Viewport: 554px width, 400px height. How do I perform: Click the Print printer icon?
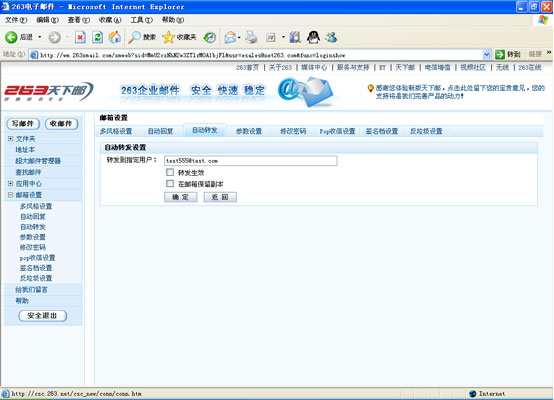tap(251, 37)
